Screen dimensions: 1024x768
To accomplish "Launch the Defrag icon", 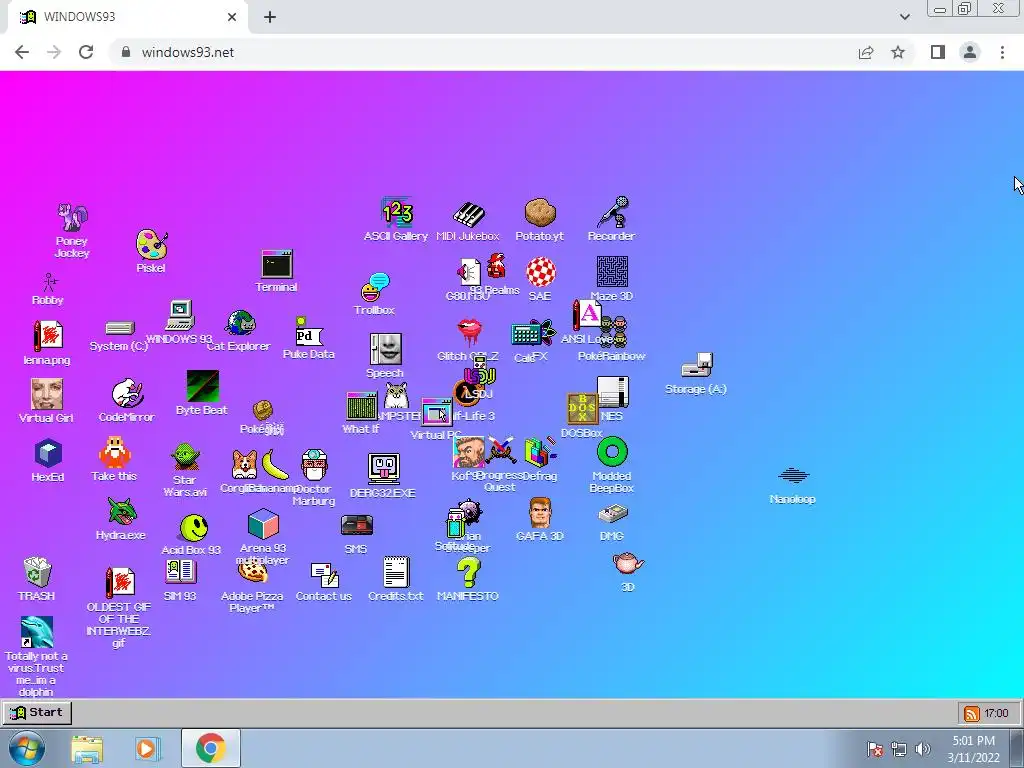I will coord(540,452).
